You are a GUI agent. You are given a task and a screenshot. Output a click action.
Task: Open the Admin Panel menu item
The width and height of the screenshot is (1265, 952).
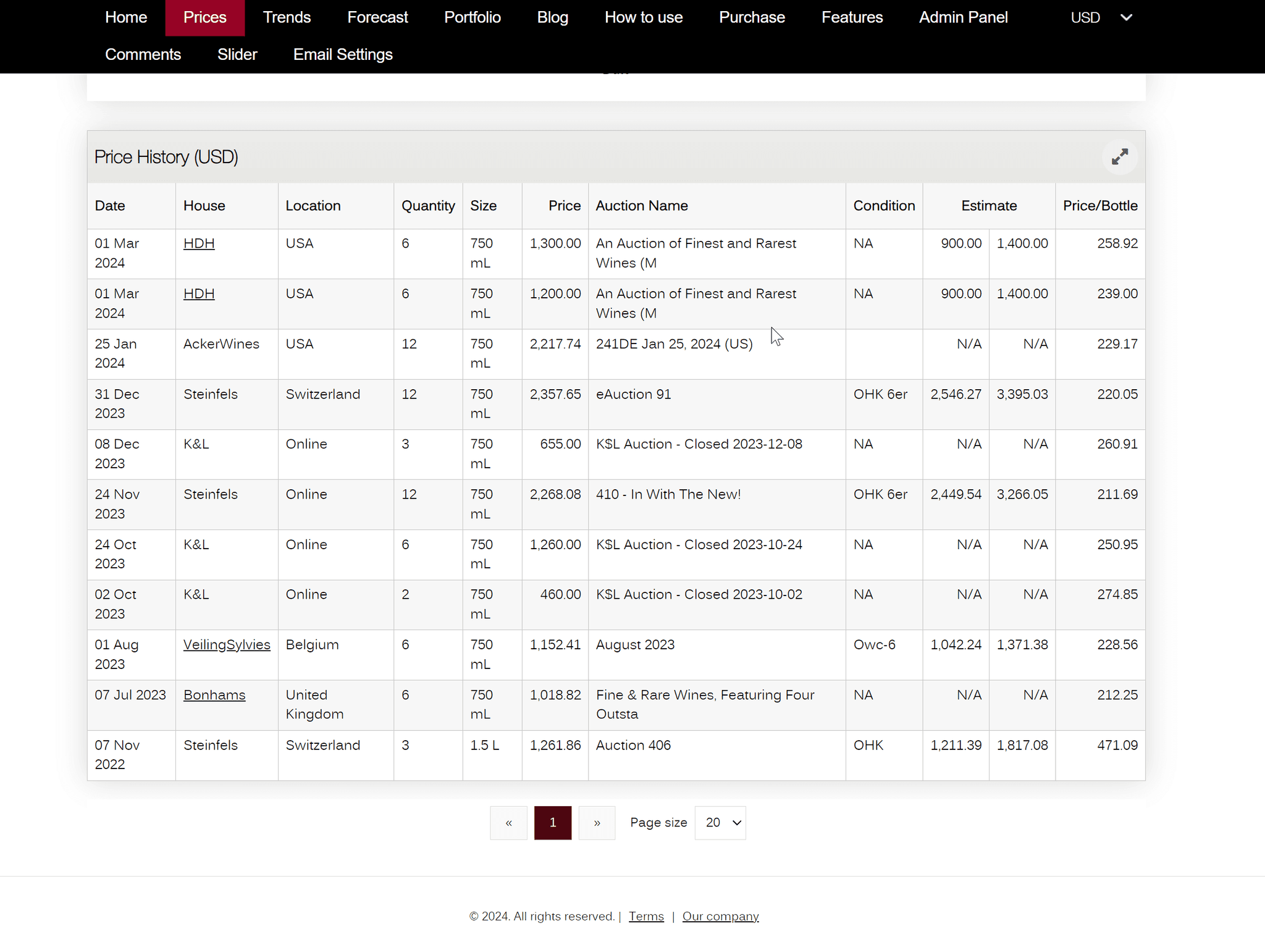coord(963,17)
